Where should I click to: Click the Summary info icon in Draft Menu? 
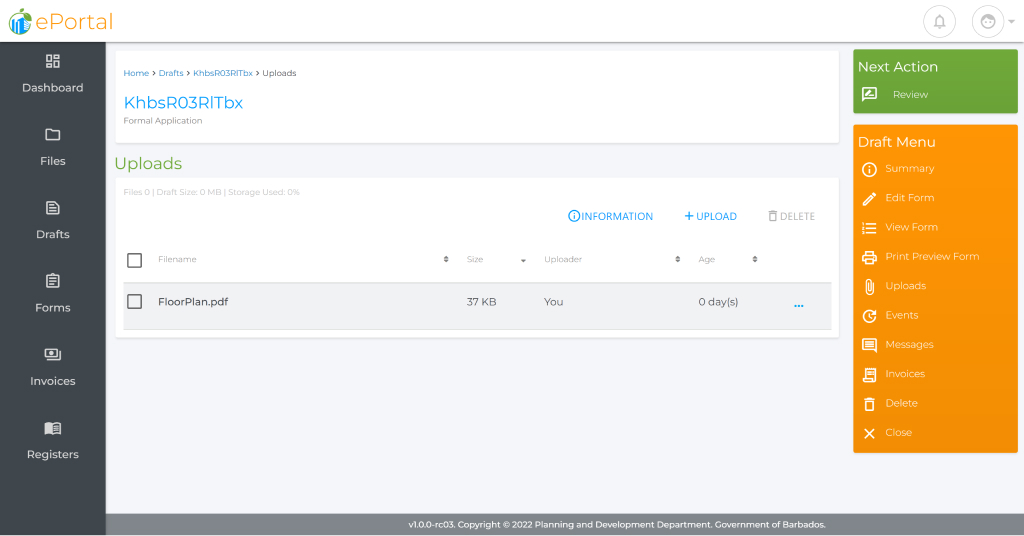(869, 170)
